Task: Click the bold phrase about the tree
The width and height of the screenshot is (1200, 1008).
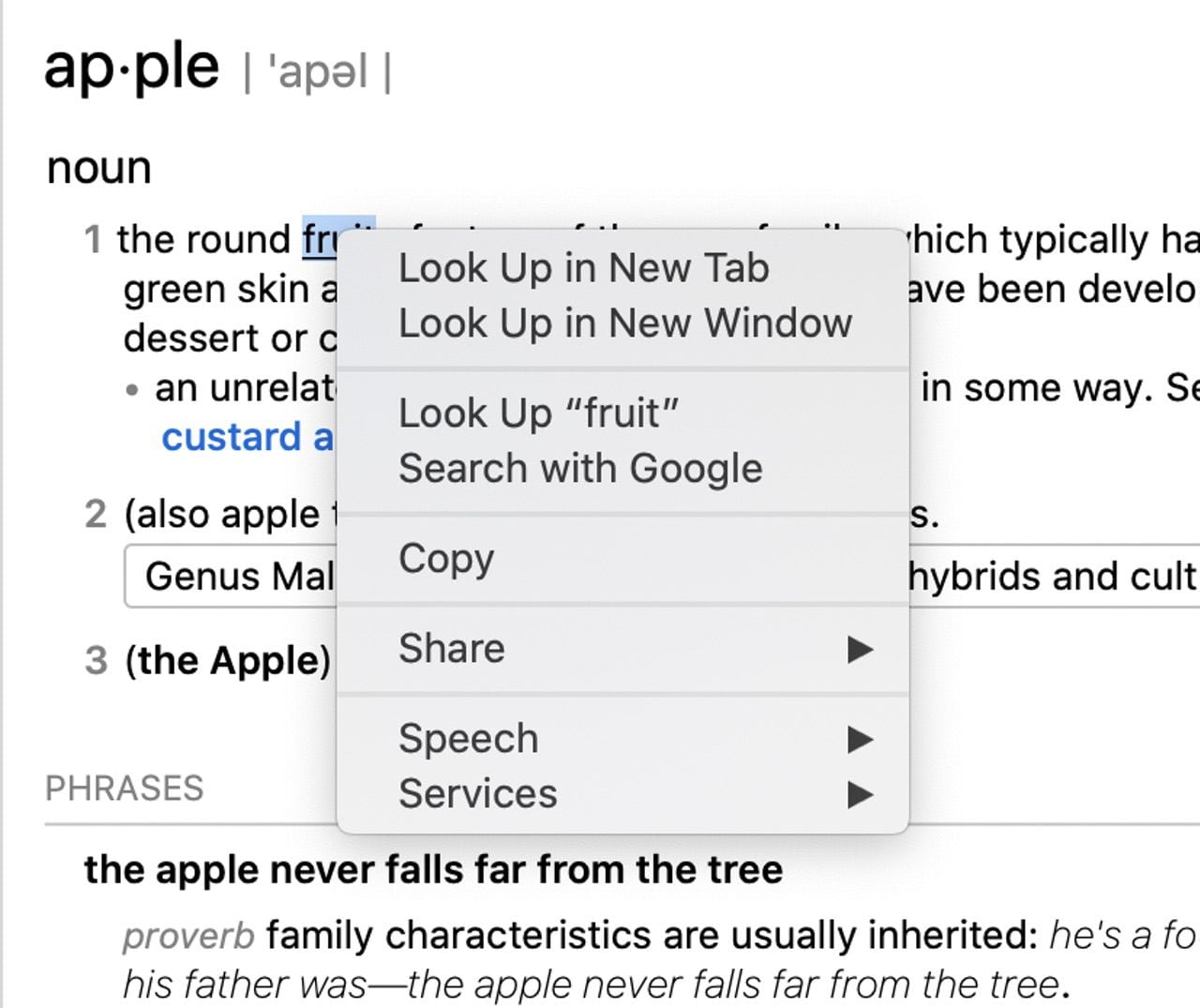Action: tap(433, 869)
